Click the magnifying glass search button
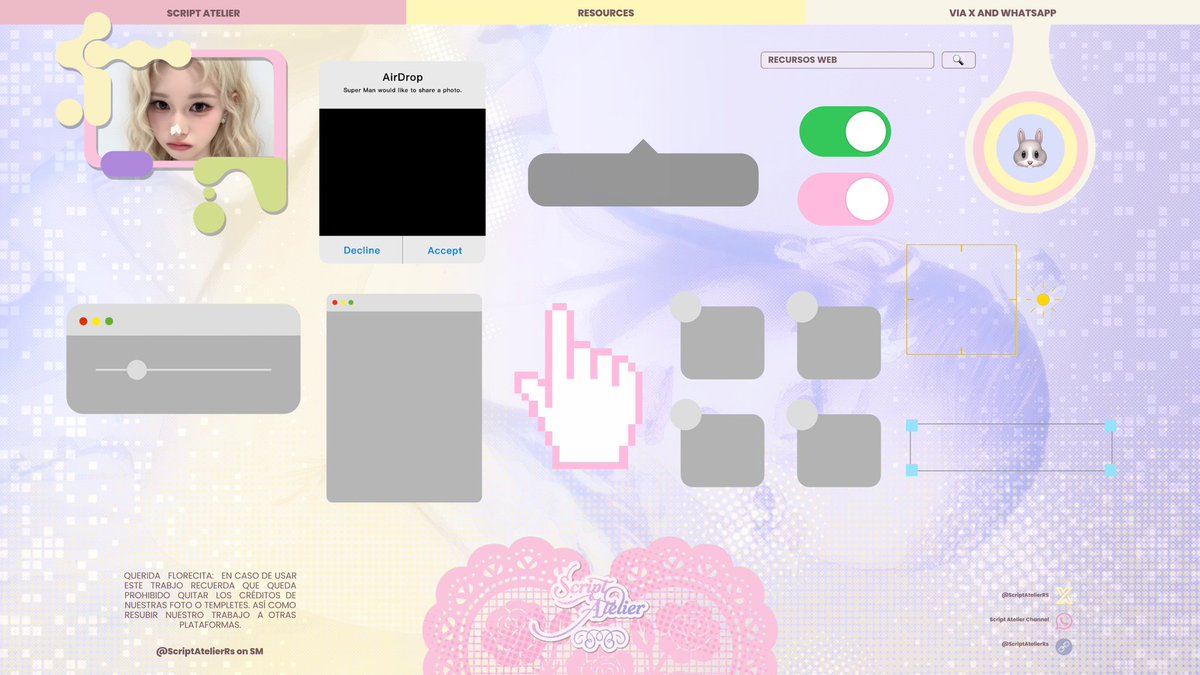The width and height of the screenshot is (1200, 675). point(958,60)
